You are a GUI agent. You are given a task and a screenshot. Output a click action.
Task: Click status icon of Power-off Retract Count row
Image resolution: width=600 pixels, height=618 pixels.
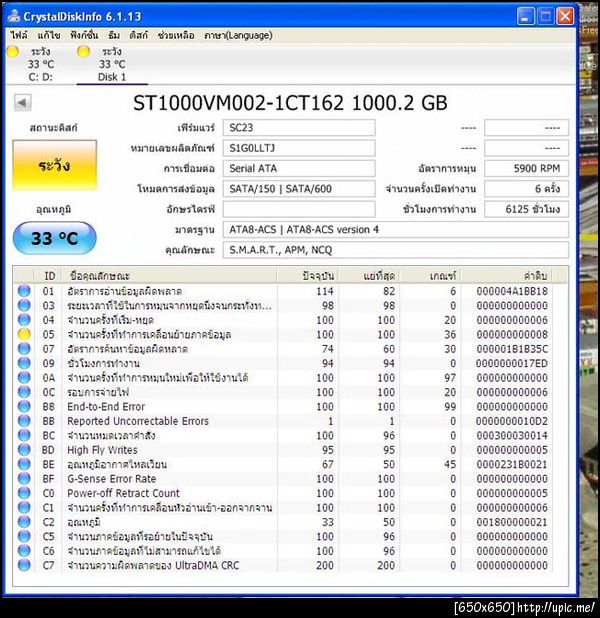click(x=24, y=493)
